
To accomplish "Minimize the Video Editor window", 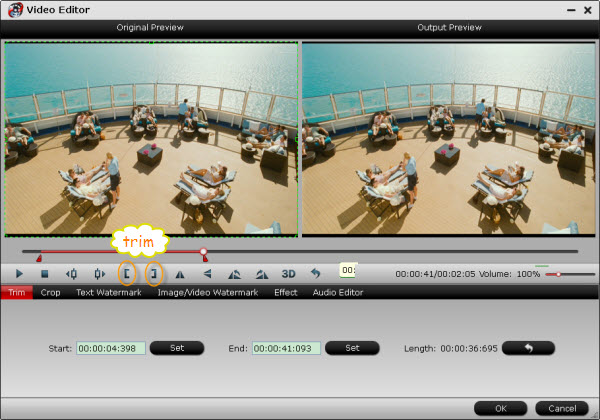I will click(x=571, y=10).
